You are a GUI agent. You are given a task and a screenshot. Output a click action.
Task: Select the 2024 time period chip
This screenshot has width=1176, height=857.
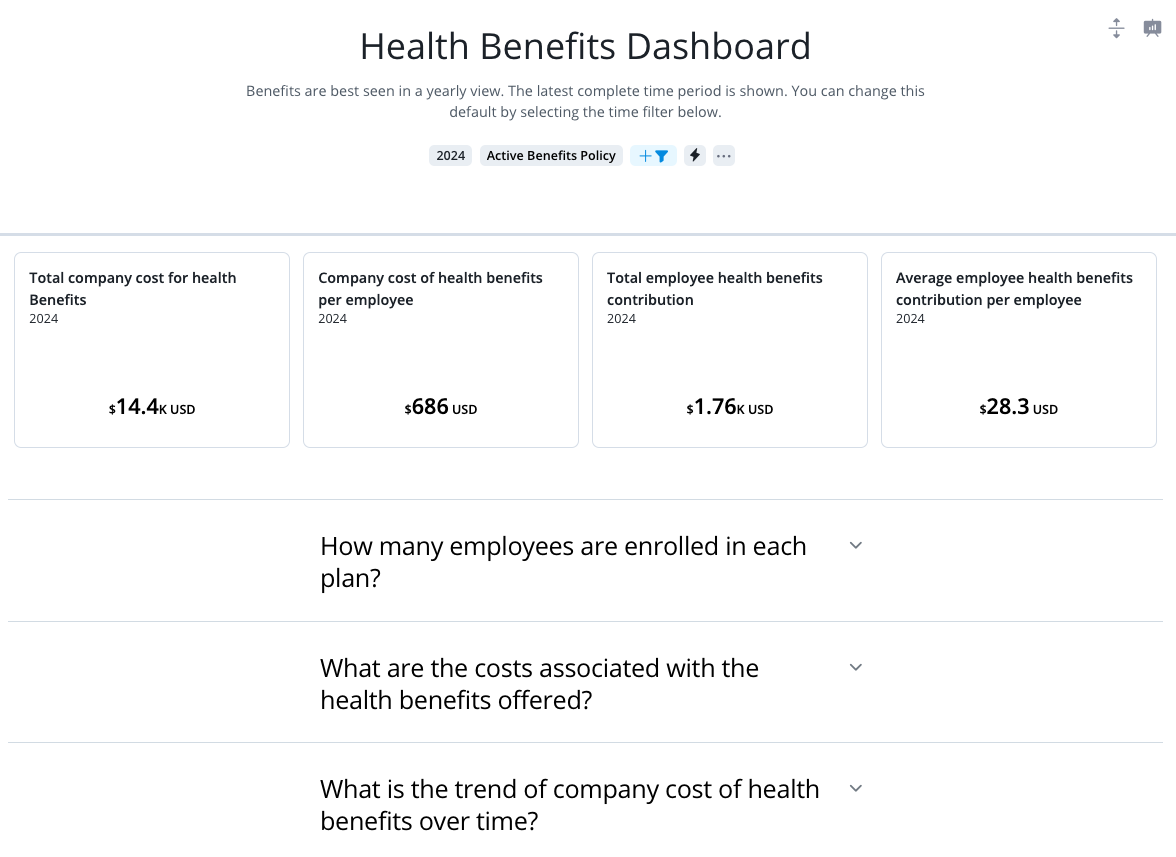[x=451, y=156]
